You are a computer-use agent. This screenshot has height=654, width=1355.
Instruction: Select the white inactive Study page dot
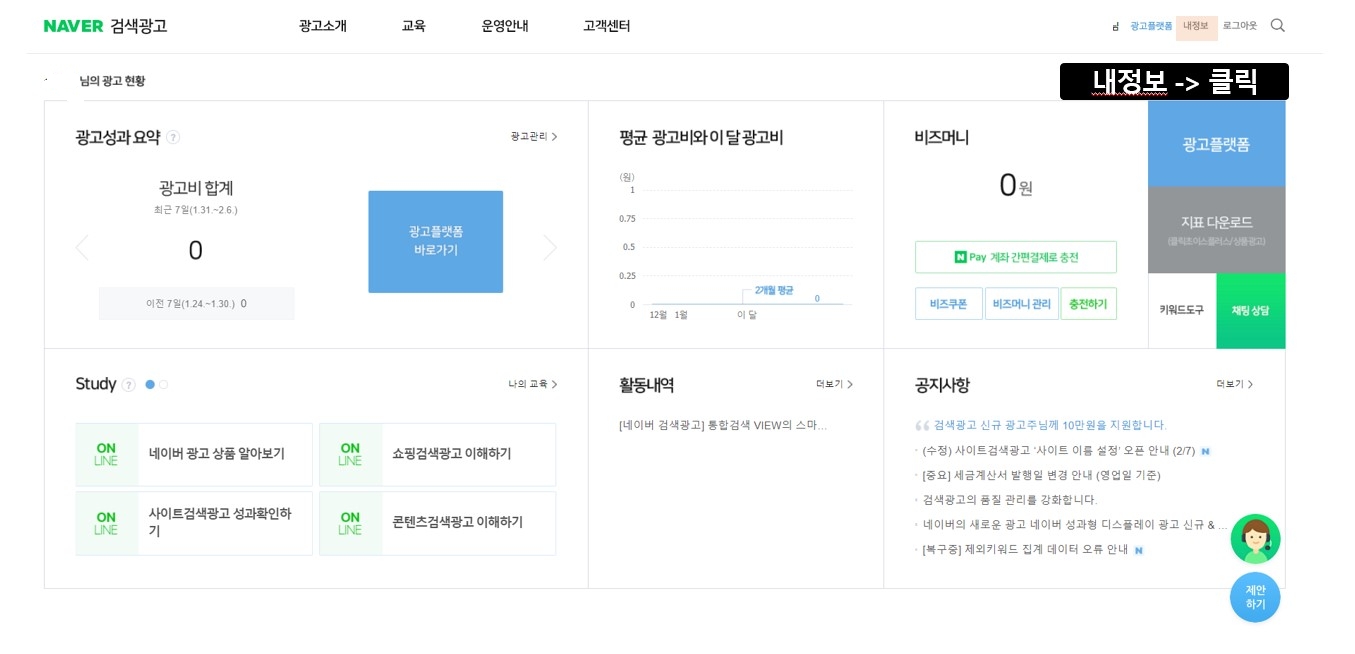[163, 384]
